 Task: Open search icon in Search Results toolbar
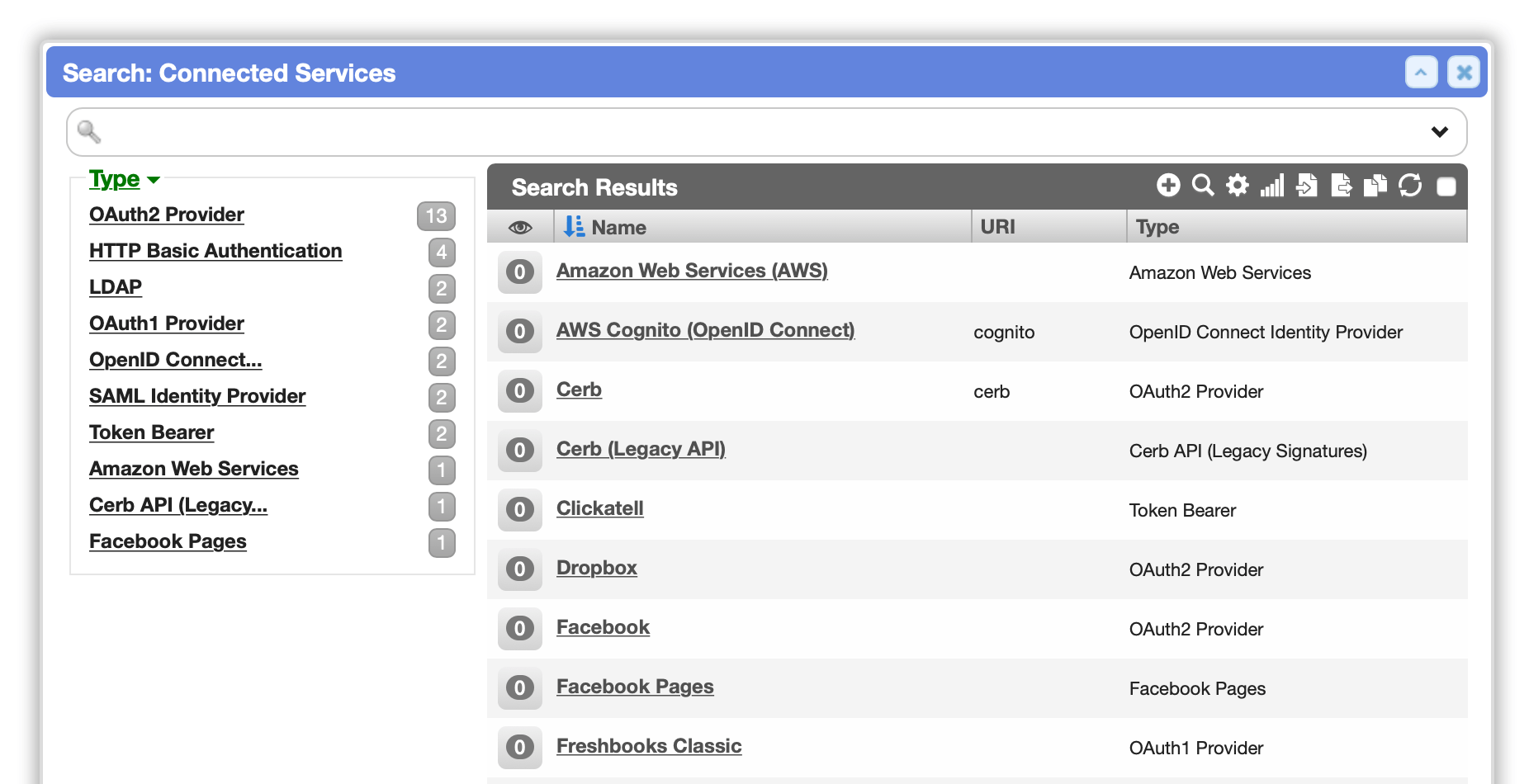pyautogui.click(x=1203, y=185)
